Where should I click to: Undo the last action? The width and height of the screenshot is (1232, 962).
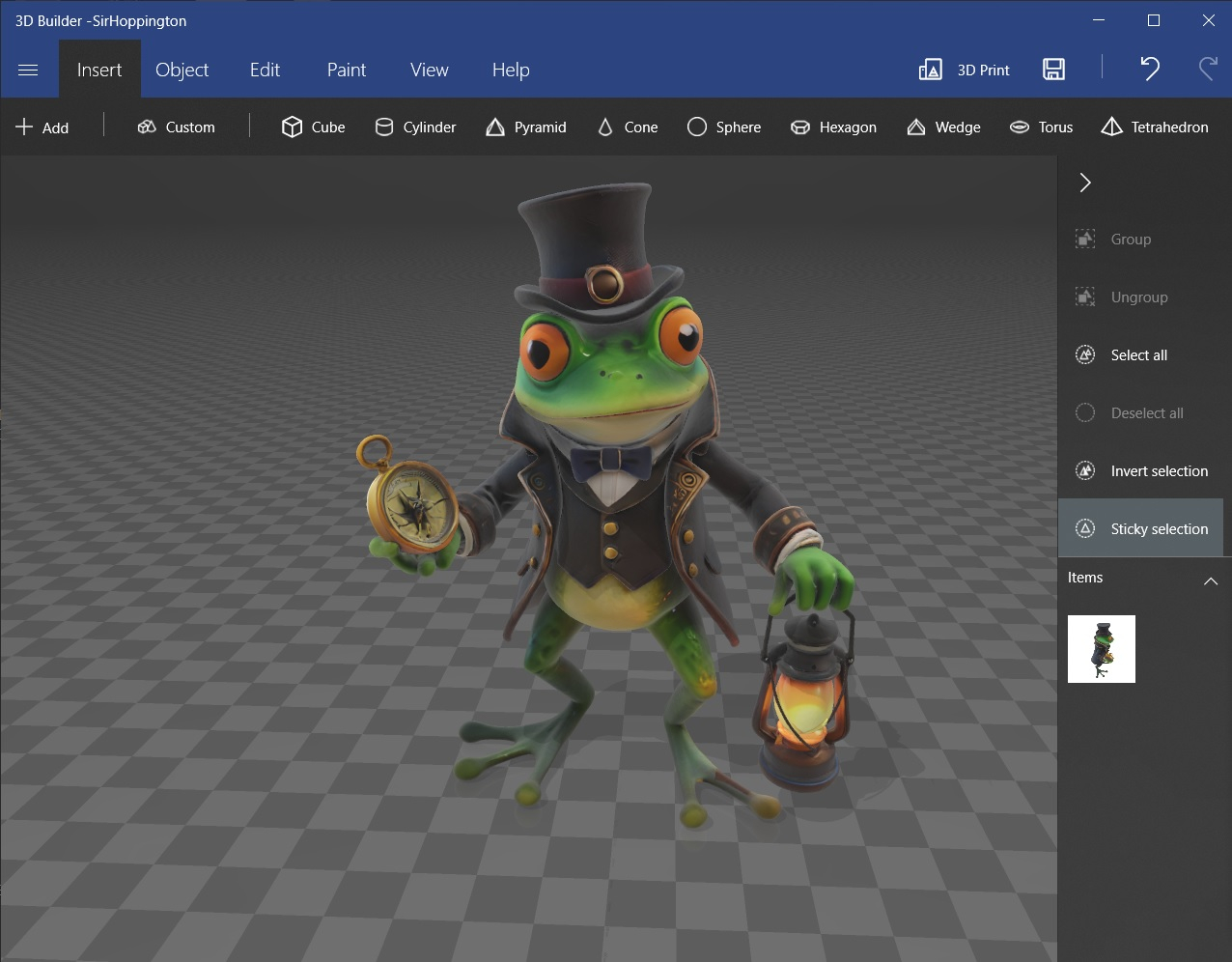pos(1149,70)
